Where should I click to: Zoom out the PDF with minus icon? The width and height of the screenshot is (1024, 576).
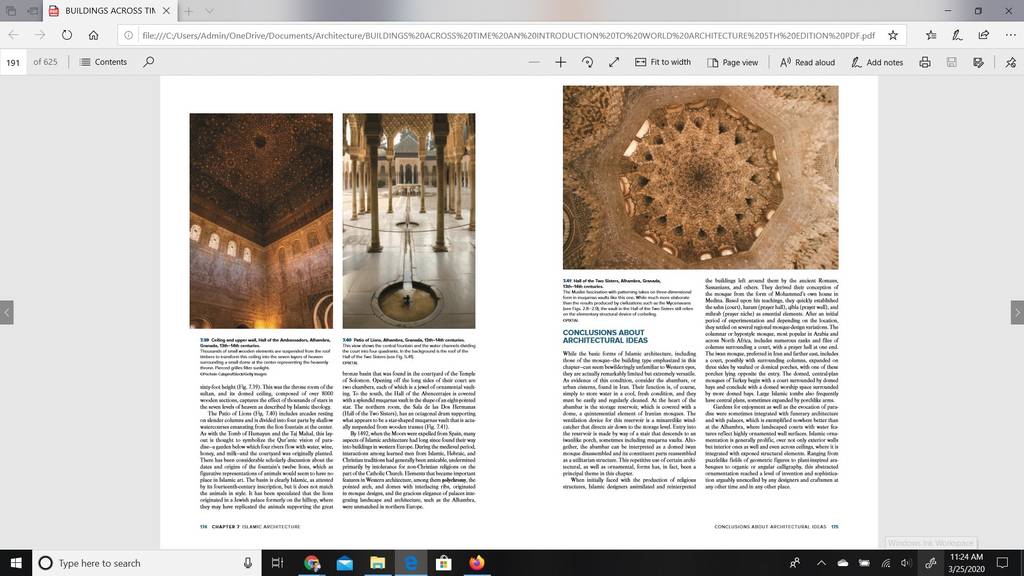click(534, 62)
